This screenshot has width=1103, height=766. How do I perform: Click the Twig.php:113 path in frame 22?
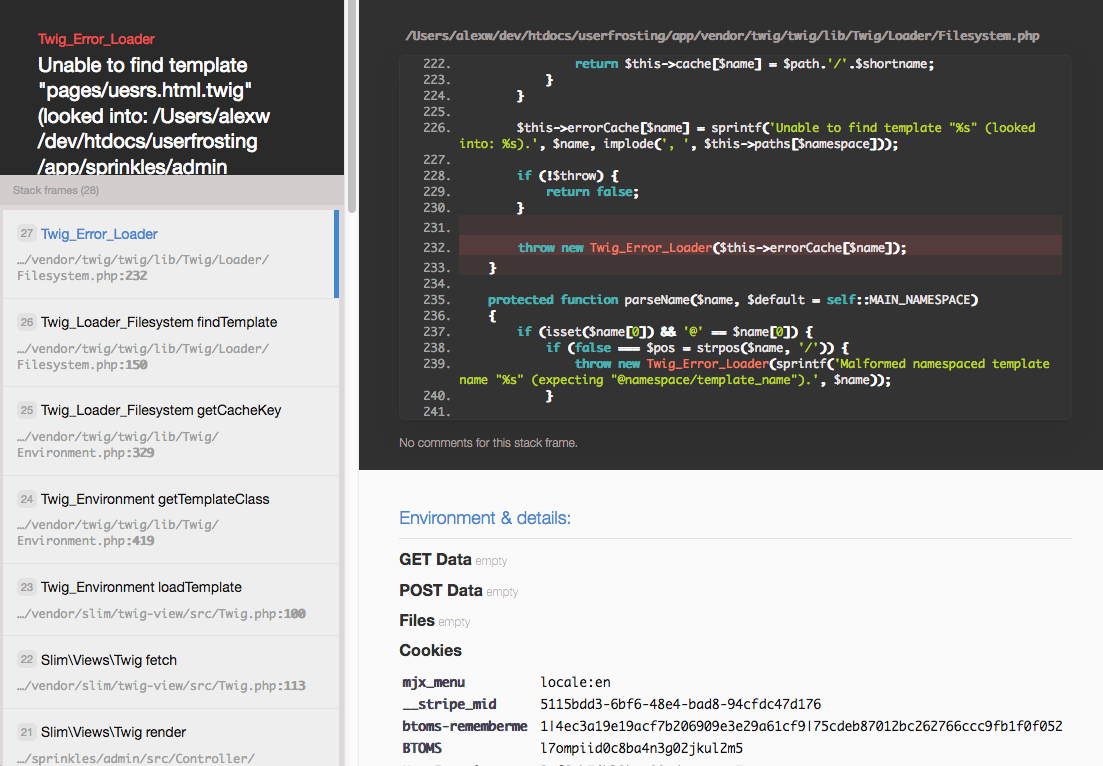click(x=161, y=686)
